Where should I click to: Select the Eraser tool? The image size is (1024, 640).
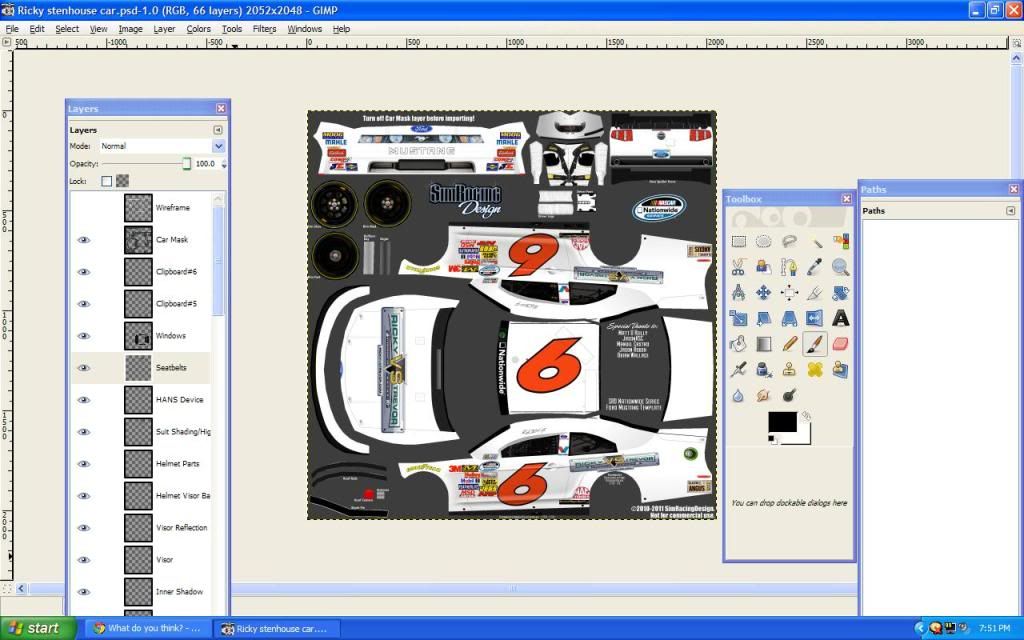840,344
